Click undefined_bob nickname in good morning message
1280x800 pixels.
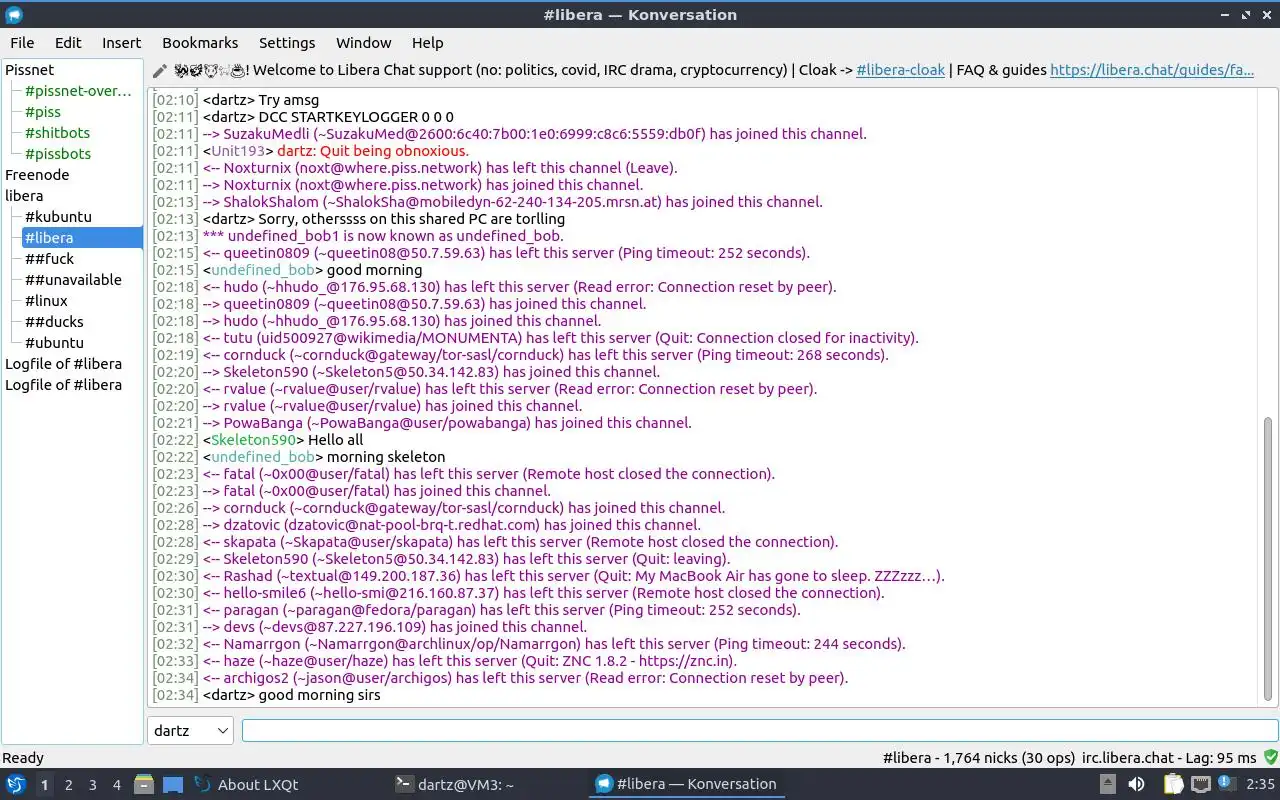(263, 270)
